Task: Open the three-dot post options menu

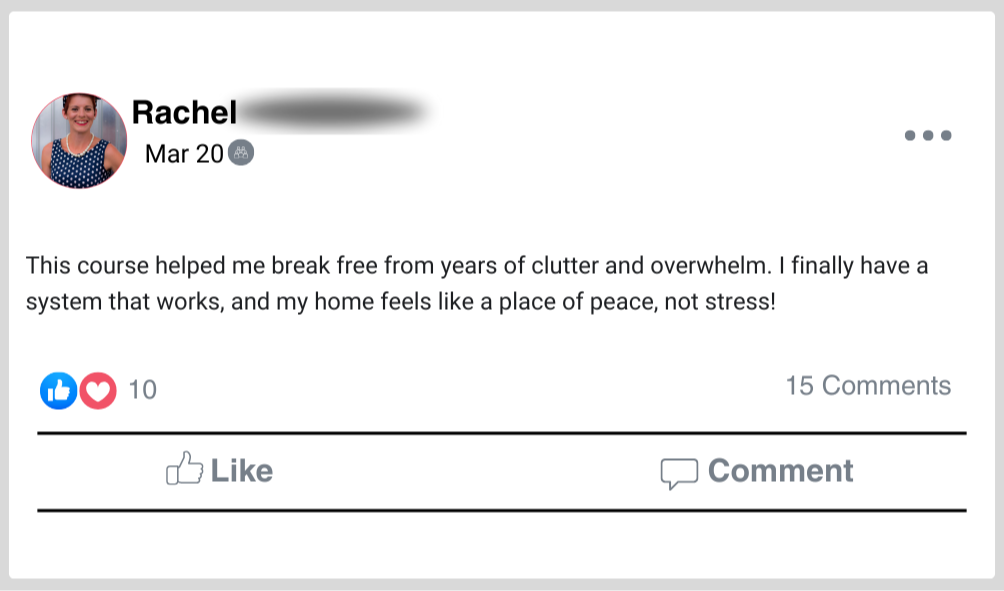Action: [927, 135]
